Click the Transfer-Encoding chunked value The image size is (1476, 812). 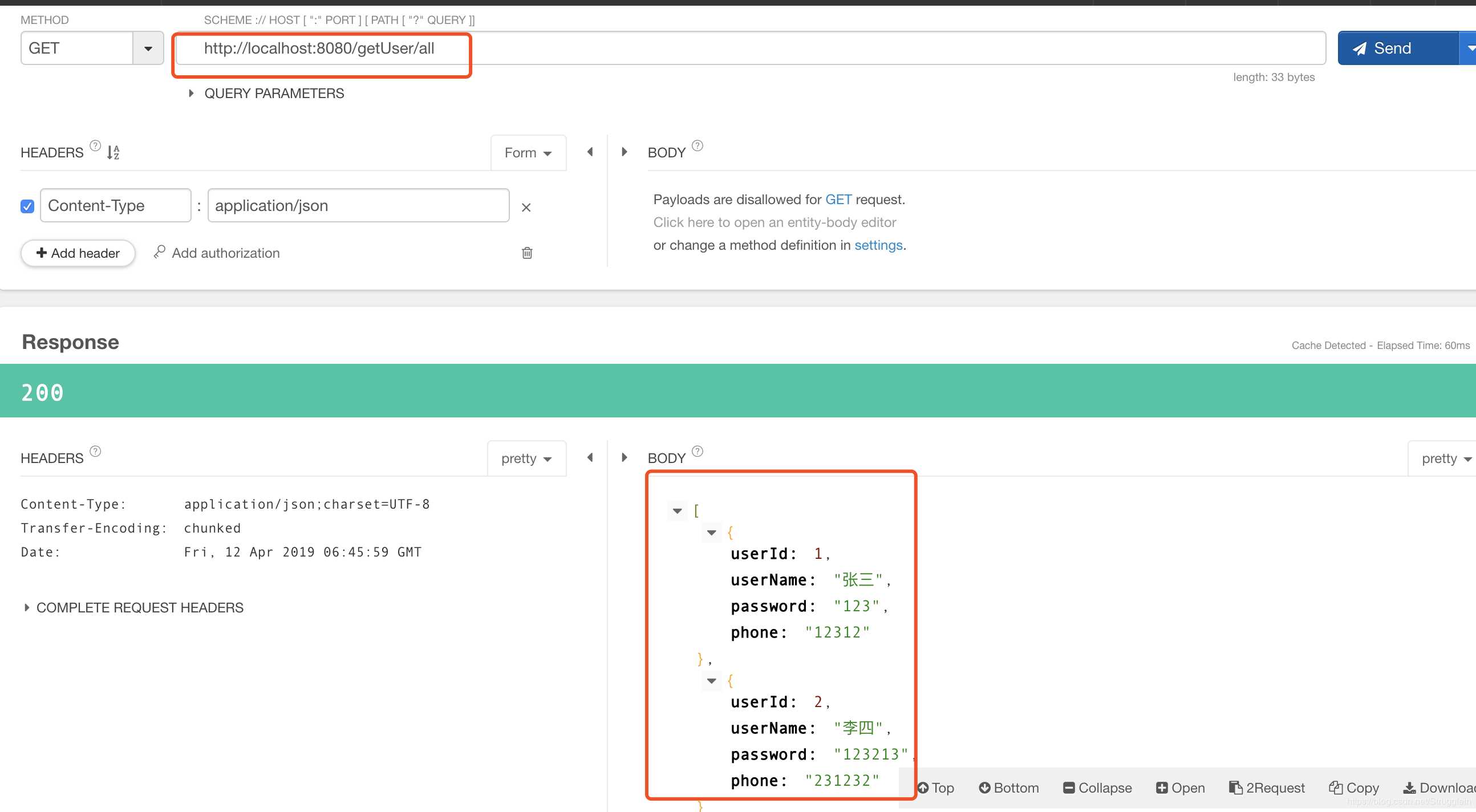[x=212, y=529]
